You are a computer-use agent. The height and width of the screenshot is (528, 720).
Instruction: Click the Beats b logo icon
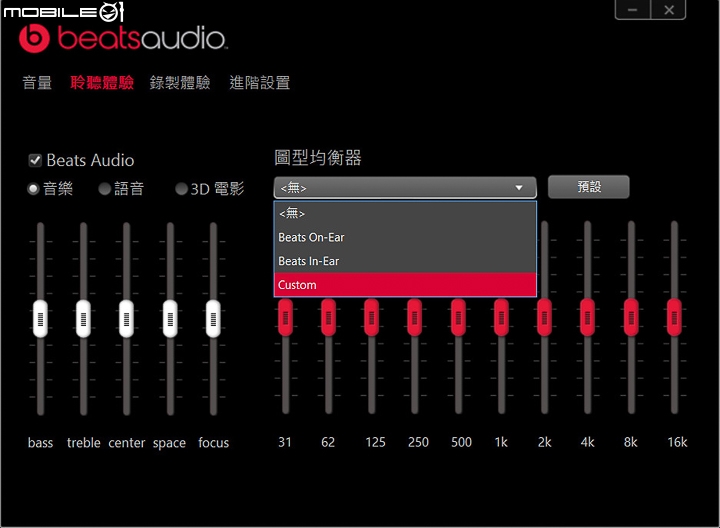tap(34, 39)
